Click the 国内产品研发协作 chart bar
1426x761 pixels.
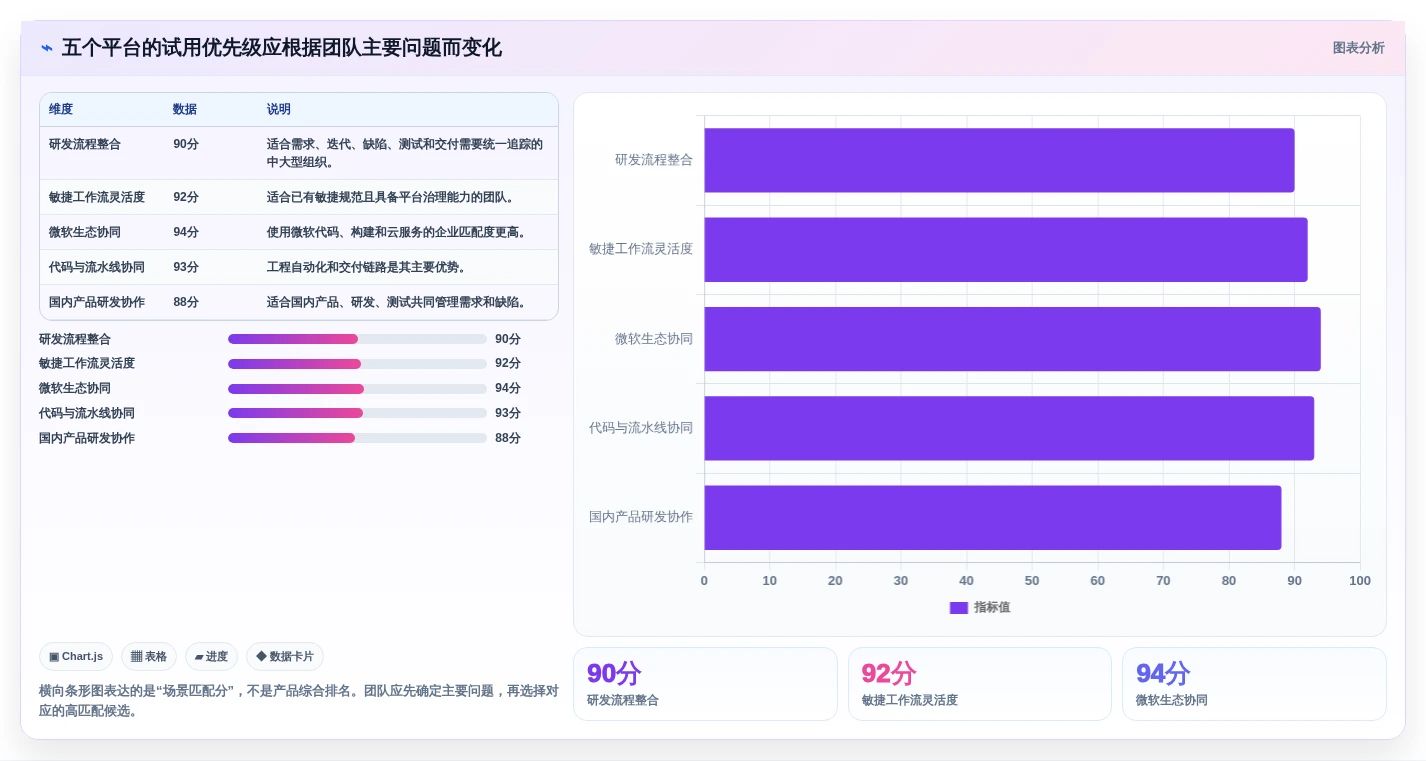coord(993,517)
